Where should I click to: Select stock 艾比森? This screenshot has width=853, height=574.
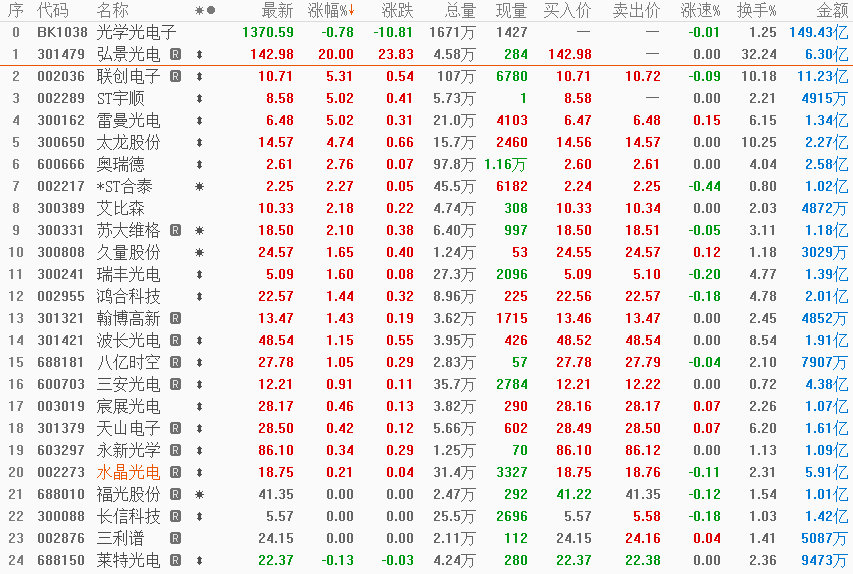(120, 208)
